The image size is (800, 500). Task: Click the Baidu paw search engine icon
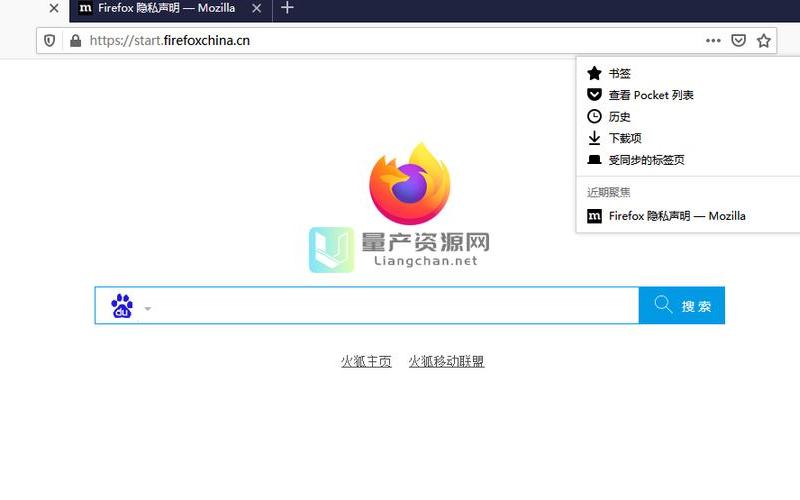click(x=122, y=306)
